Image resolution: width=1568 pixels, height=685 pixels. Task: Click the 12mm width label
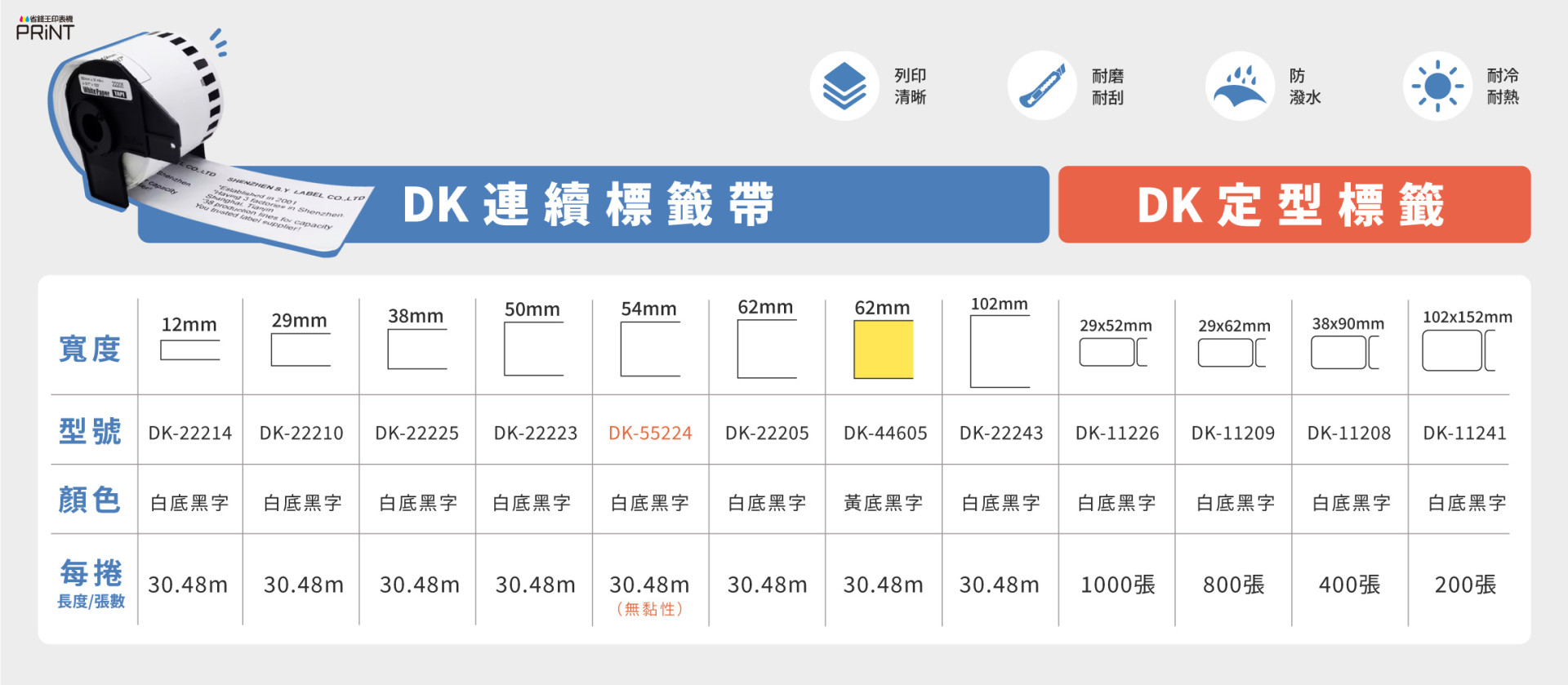[x=189, y=324]
